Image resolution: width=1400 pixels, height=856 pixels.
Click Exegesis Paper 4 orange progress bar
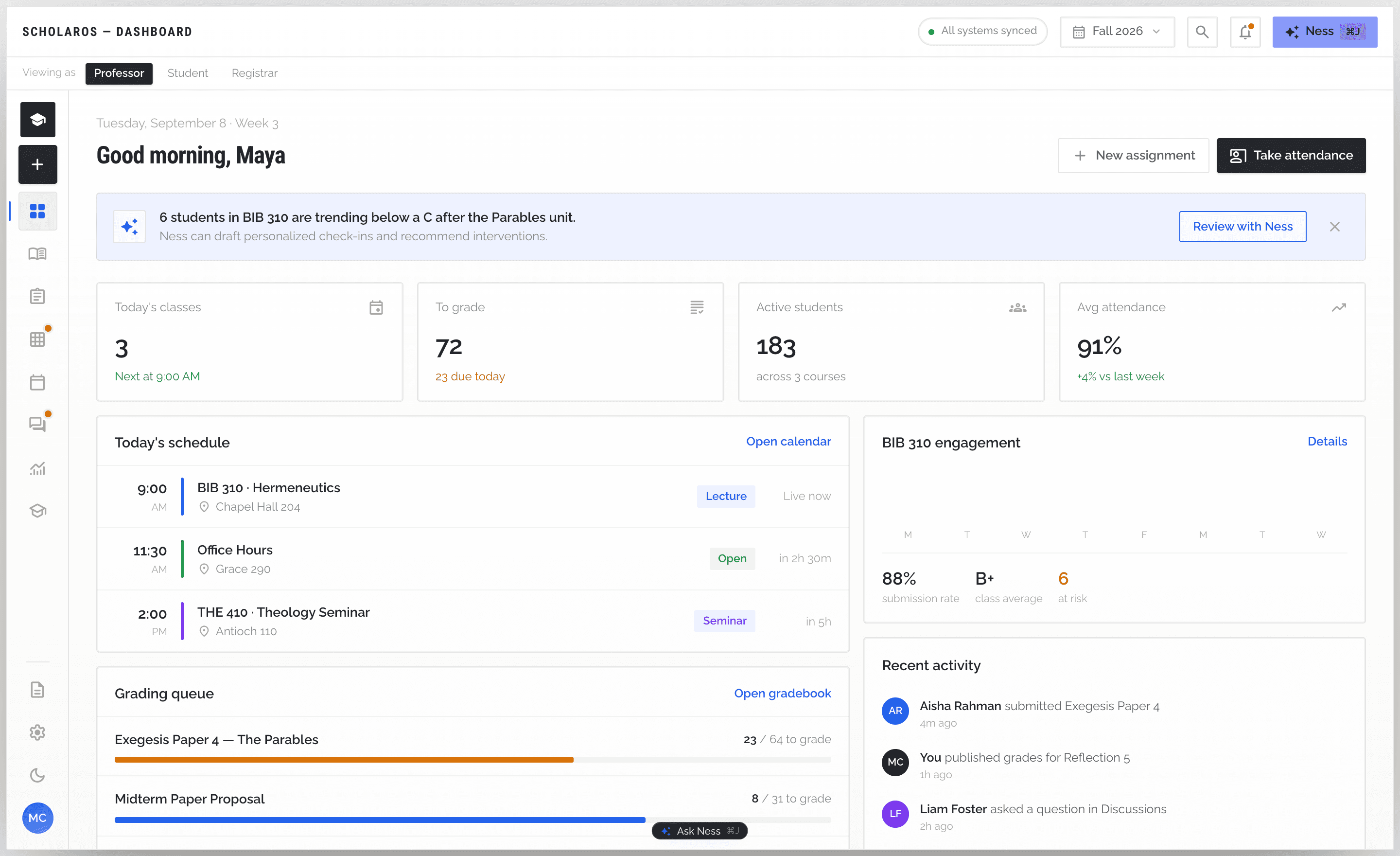click(344, 760)
